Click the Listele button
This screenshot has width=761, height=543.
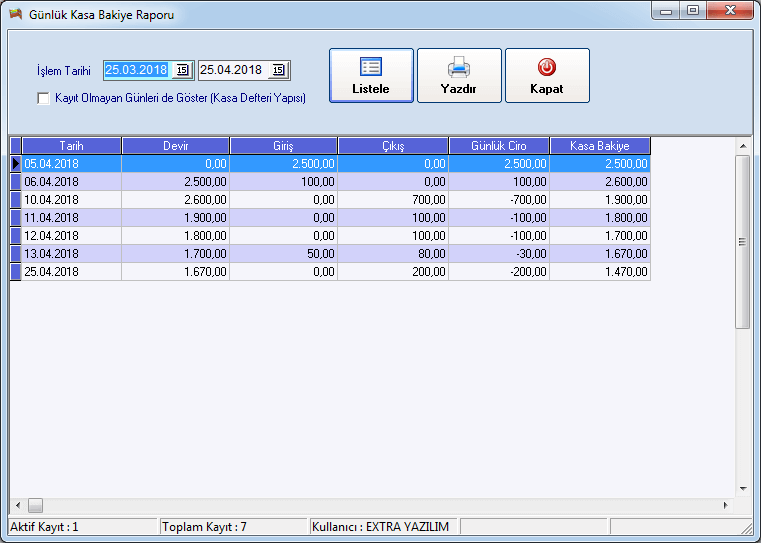click(371, 75)
